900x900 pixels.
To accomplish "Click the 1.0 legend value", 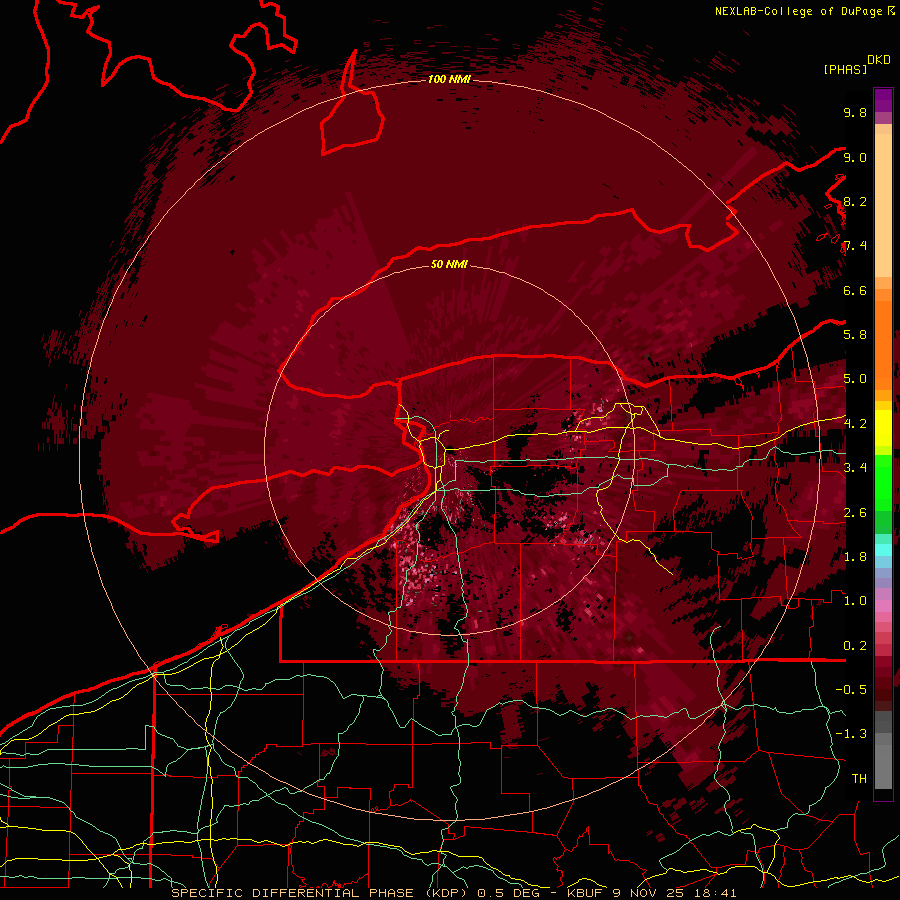I will pos(855,601).
